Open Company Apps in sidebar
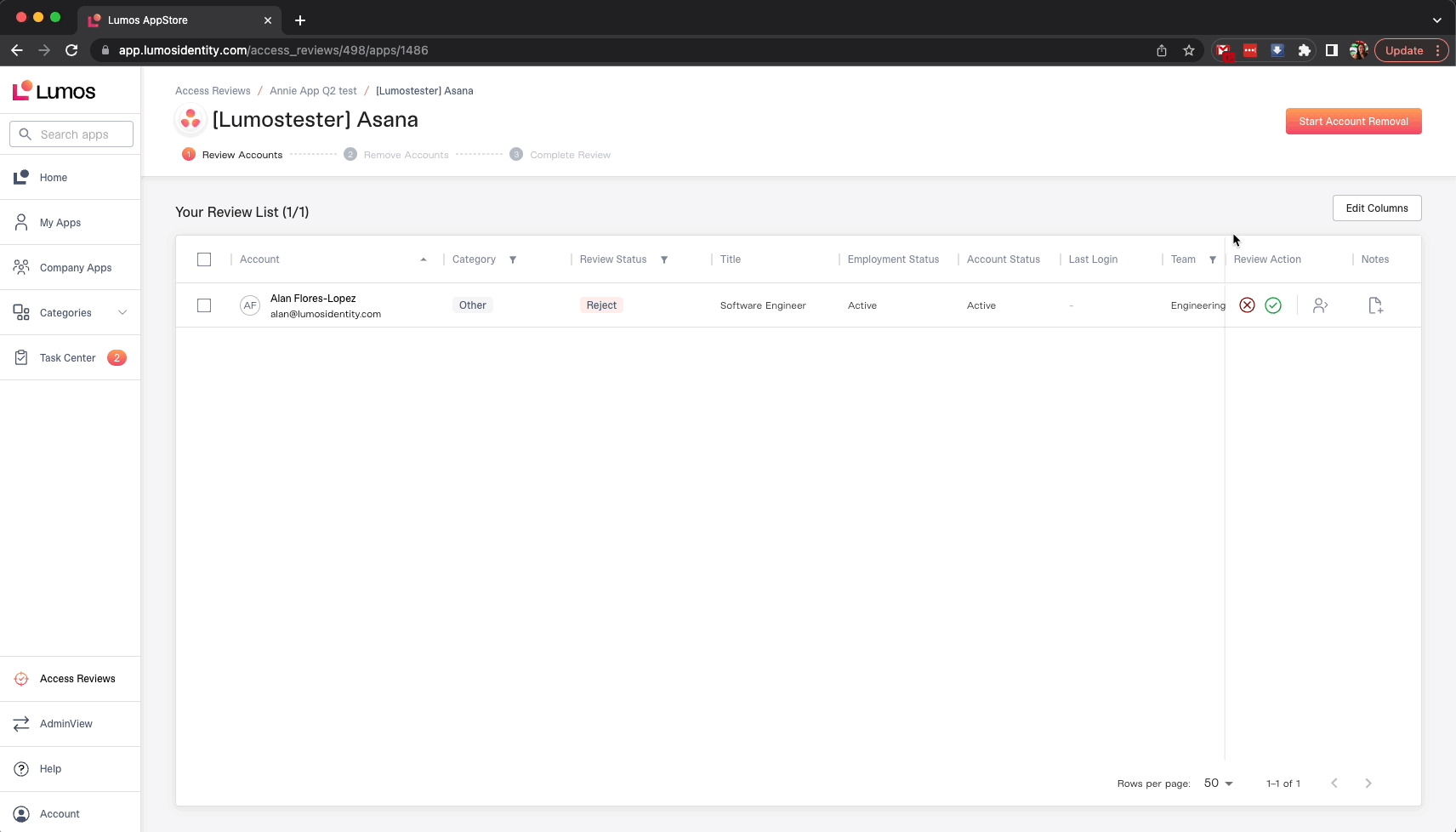The height and width of the screenshot is (832, 1456). click(x=71, y=267)
